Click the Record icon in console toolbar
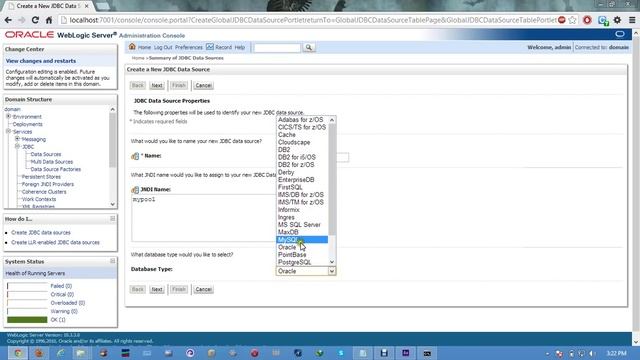Screen dimensions: 640x360 click(x=210, y=47)
